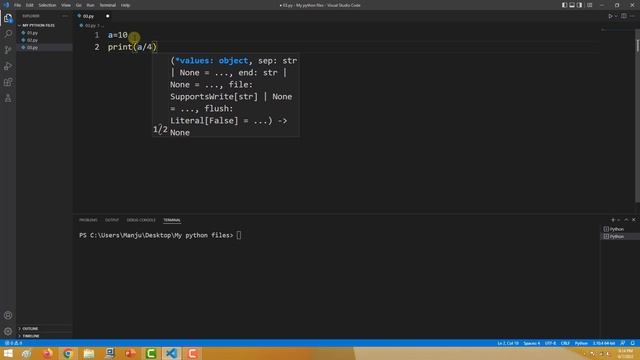Click the Run Python File play button
This screenshot has width=640, height=360.
(x=610, y=16)
